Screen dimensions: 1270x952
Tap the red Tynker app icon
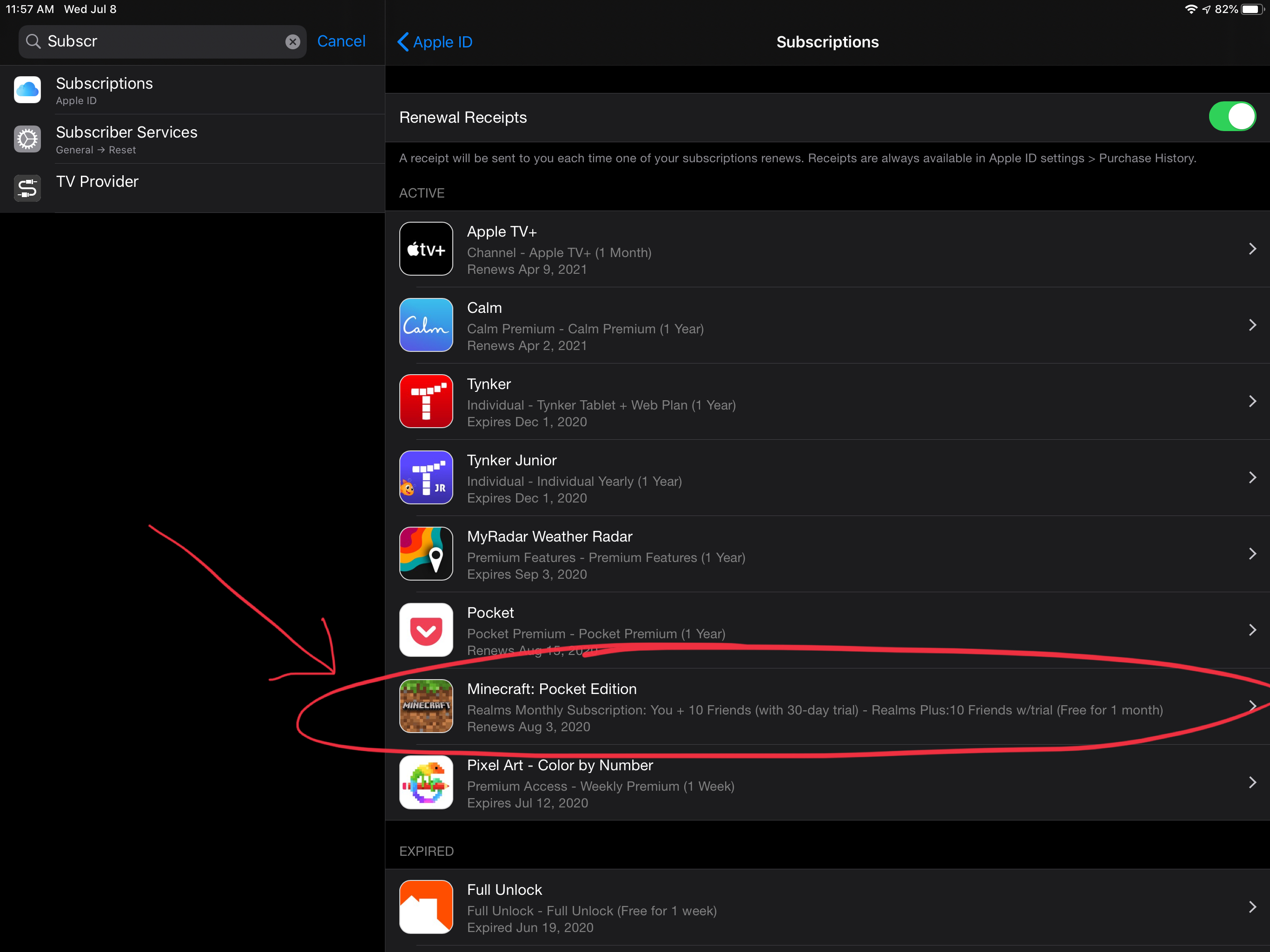[x=426, y=401]
